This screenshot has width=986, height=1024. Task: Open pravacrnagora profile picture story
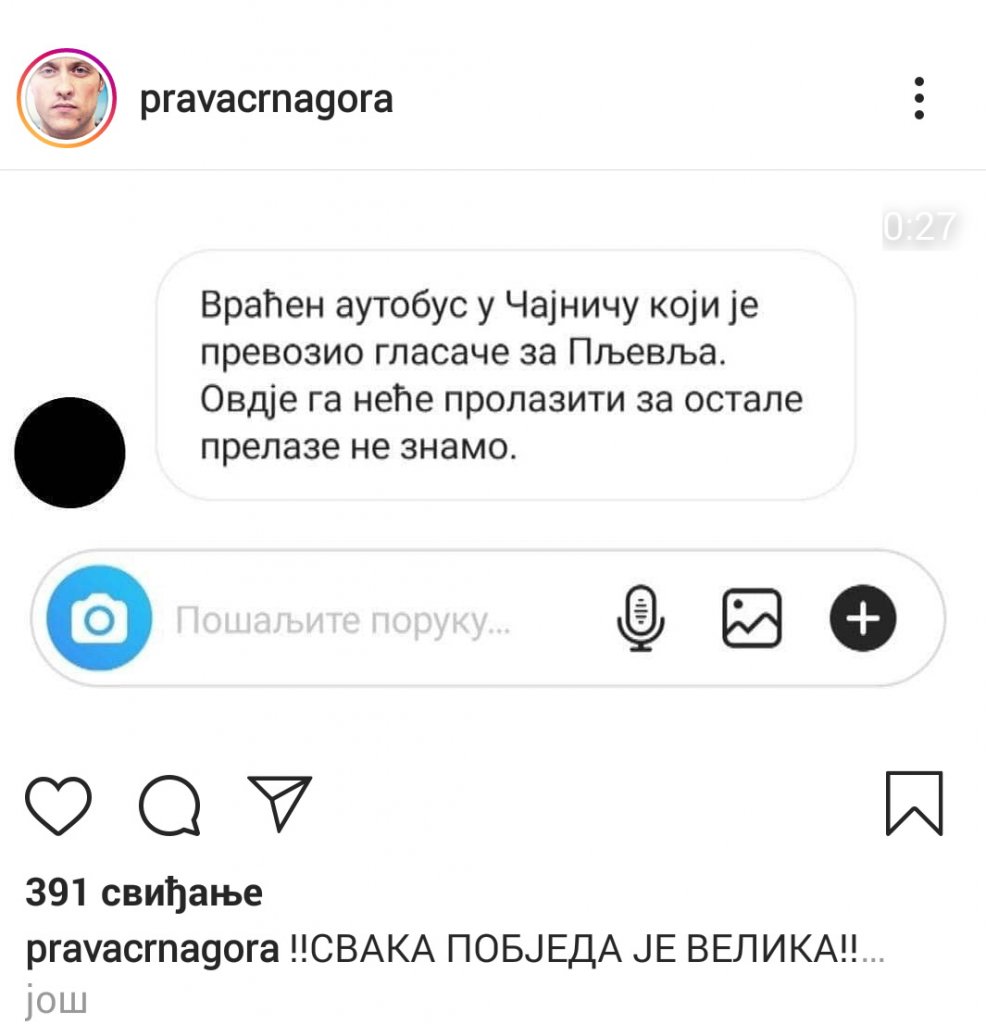coord(67,98)
